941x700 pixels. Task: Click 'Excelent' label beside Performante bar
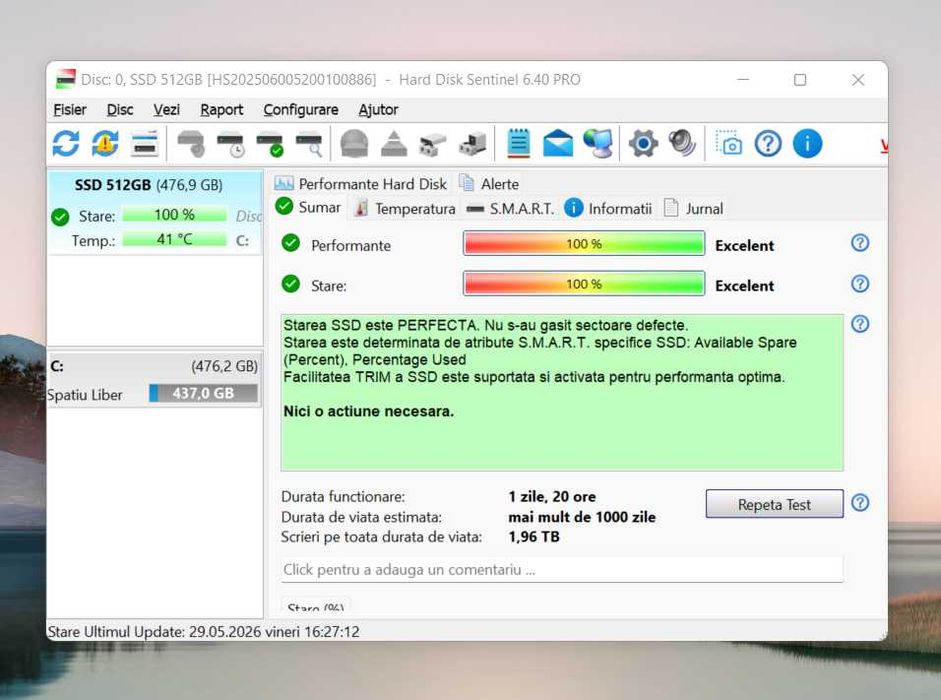click(x=744, y=246)
